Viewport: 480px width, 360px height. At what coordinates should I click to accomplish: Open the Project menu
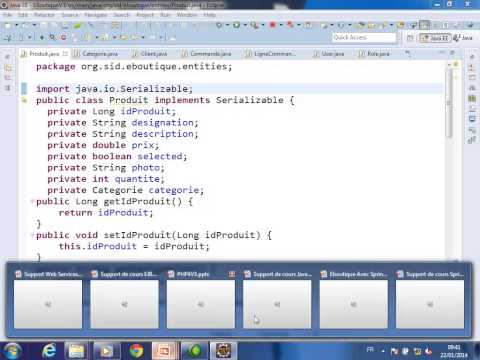145,15
